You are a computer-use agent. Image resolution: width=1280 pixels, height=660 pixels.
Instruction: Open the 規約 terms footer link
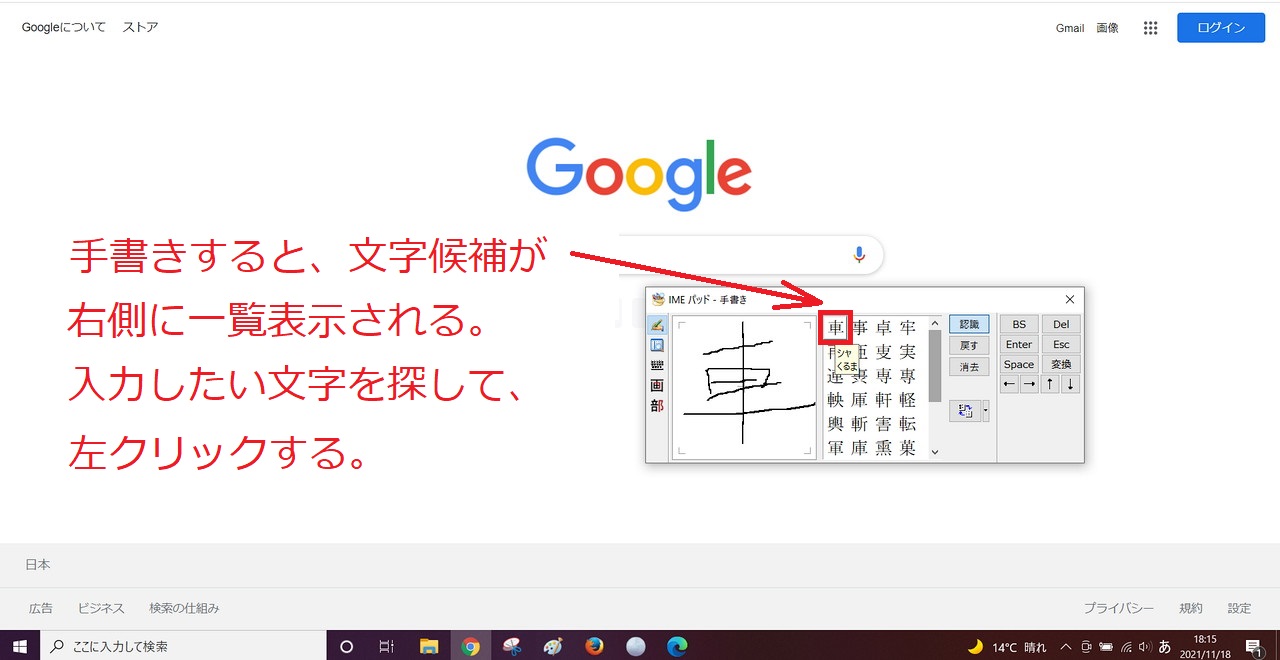pos(1191,608)
